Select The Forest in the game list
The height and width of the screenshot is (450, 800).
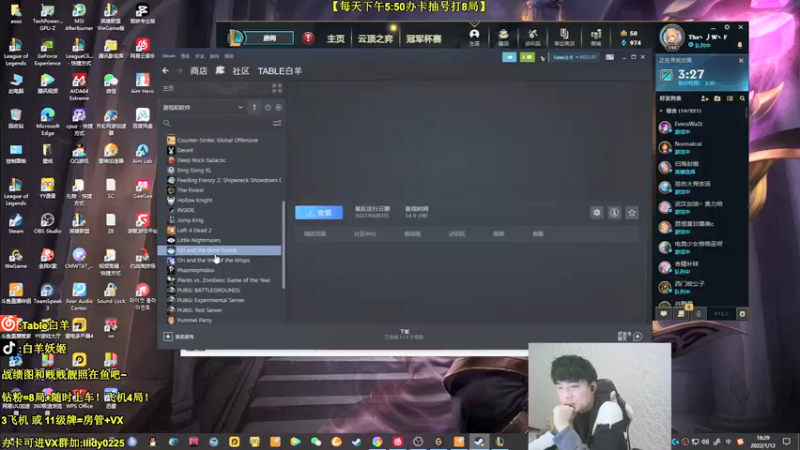pyautogui.click(x=190, y=190)
